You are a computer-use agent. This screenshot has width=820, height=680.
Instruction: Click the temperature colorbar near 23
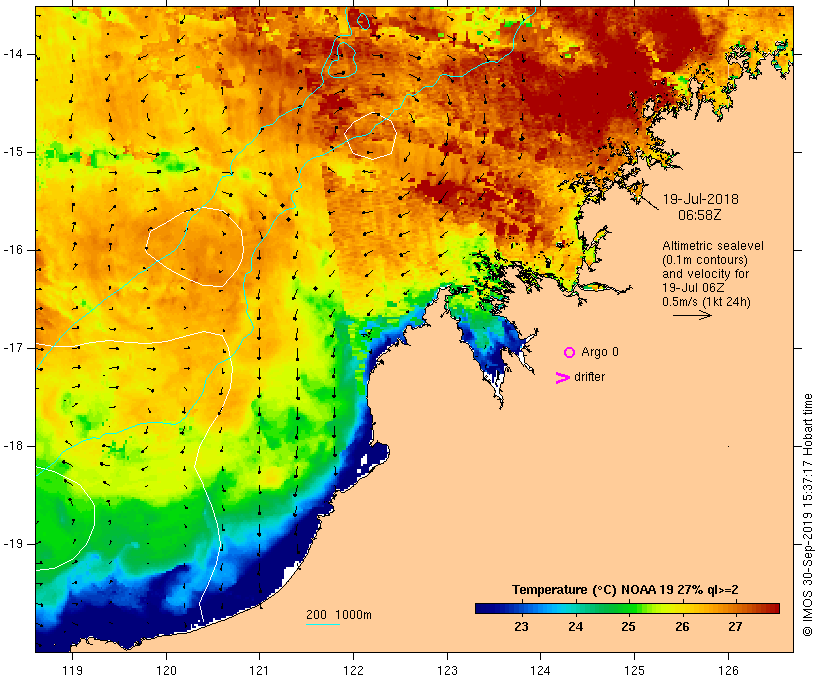(521, 608)
